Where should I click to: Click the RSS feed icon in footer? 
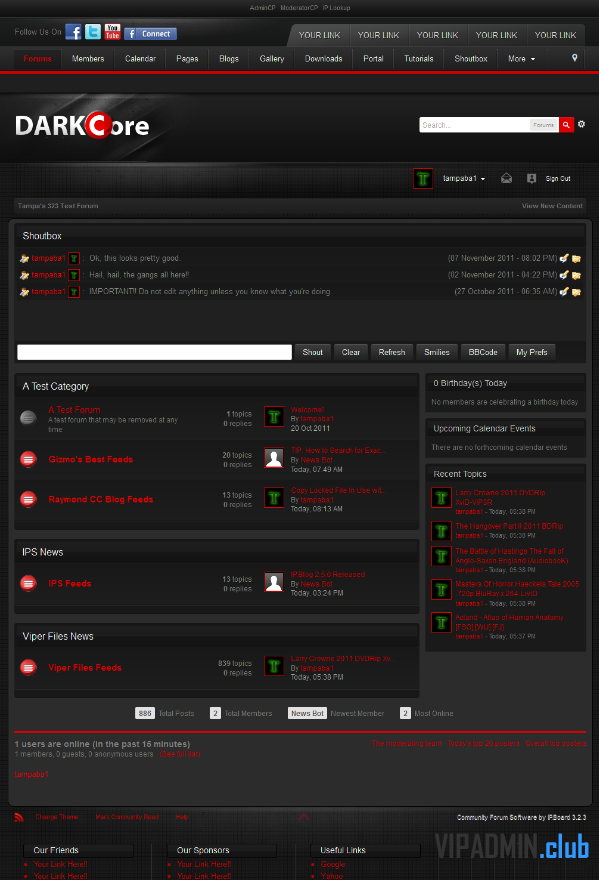pyautogui.click(x=19, y=817)
